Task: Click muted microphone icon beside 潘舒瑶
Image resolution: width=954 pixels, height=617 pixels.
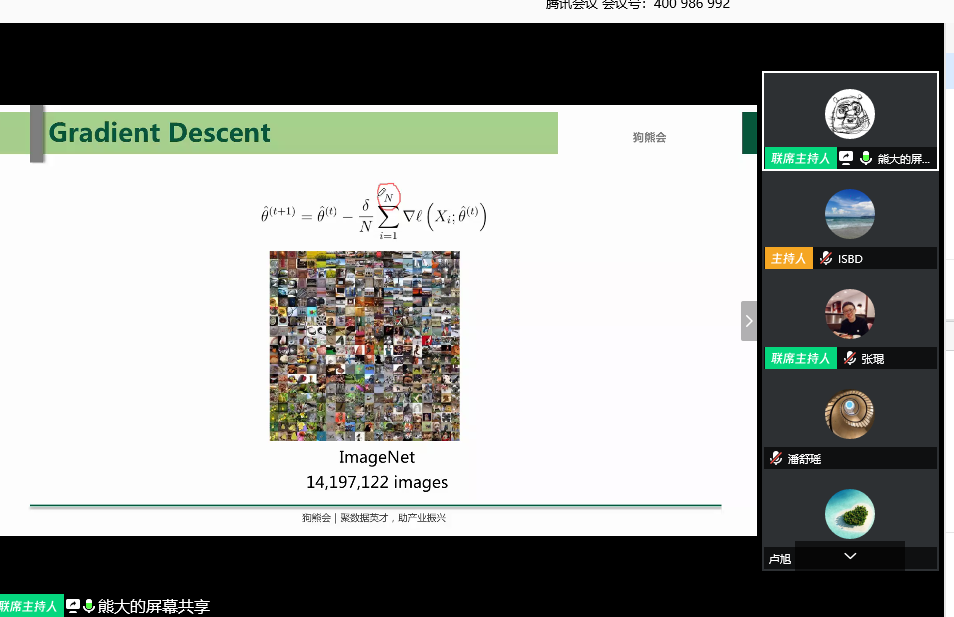Action: (x=776, y=458)
